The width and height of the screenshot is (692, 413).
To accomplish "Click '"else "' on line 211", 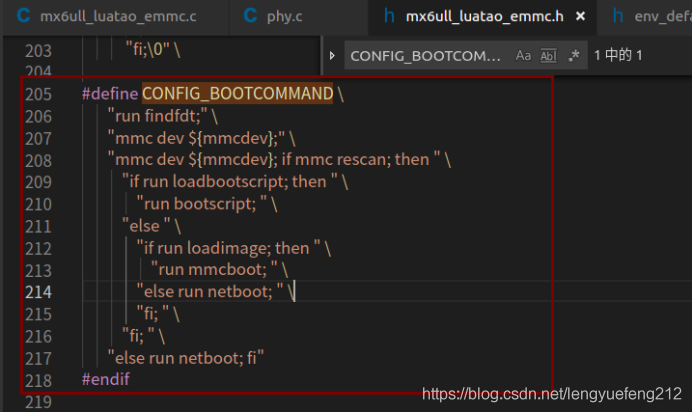I will [146, 226].
